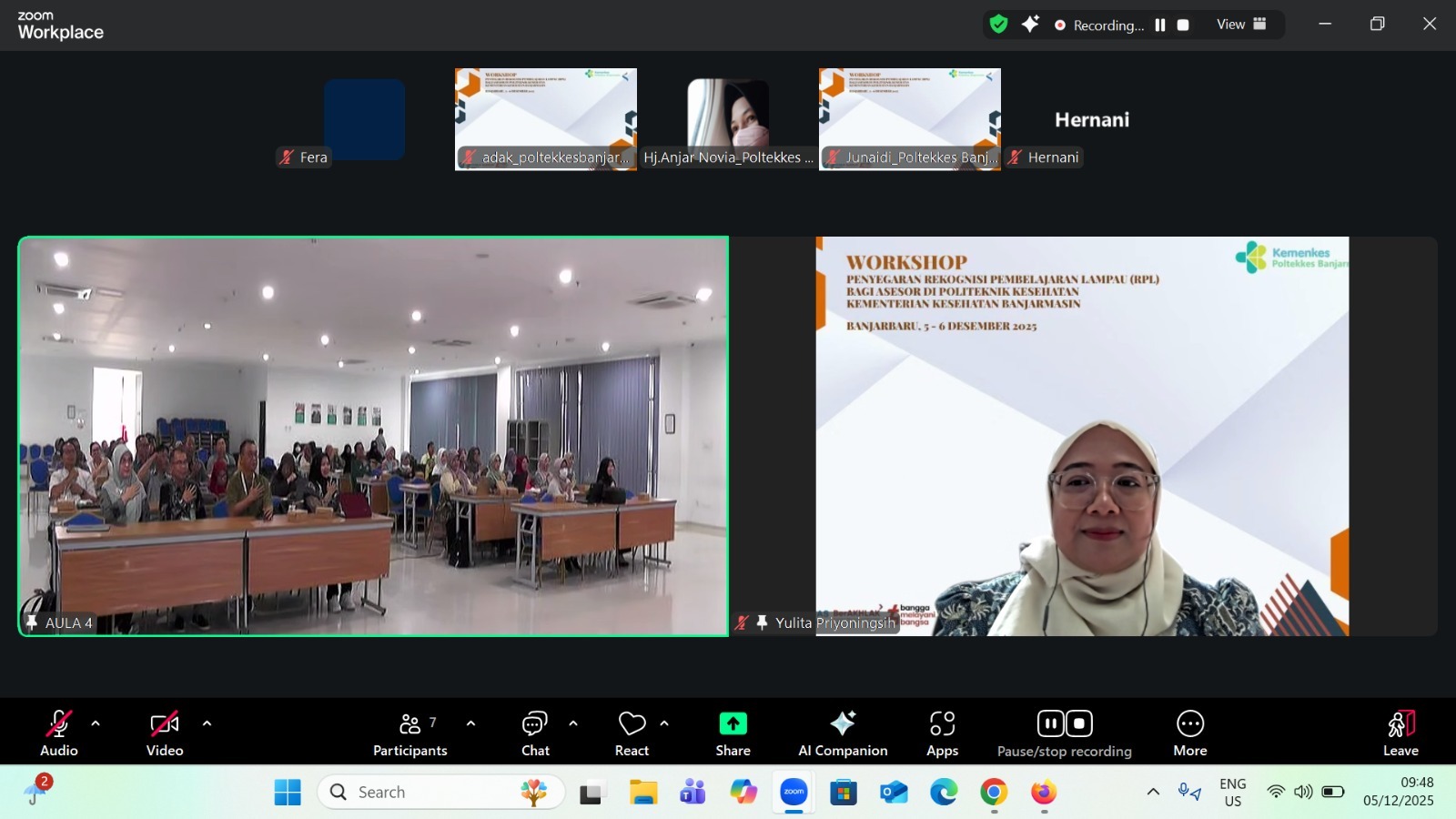This screenshot has height=819, width=1456.
Task: Open the View layout menu
Action: (x=1241, y=25)
